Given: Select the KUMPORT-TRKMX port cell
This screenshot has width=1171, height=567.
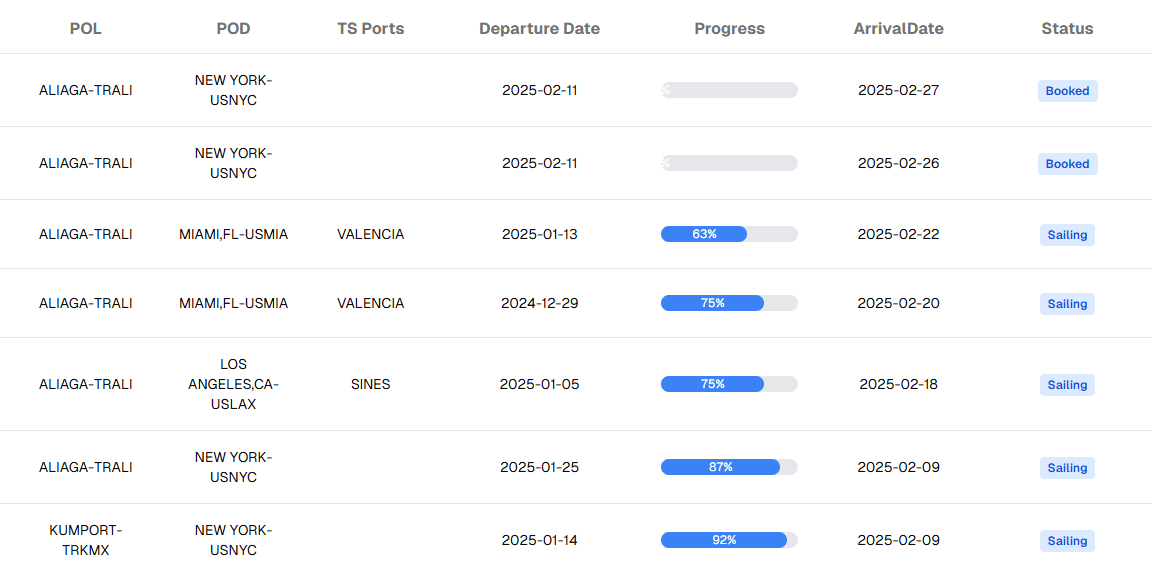Looking at the screenshot, I should (x=86, y=540).
